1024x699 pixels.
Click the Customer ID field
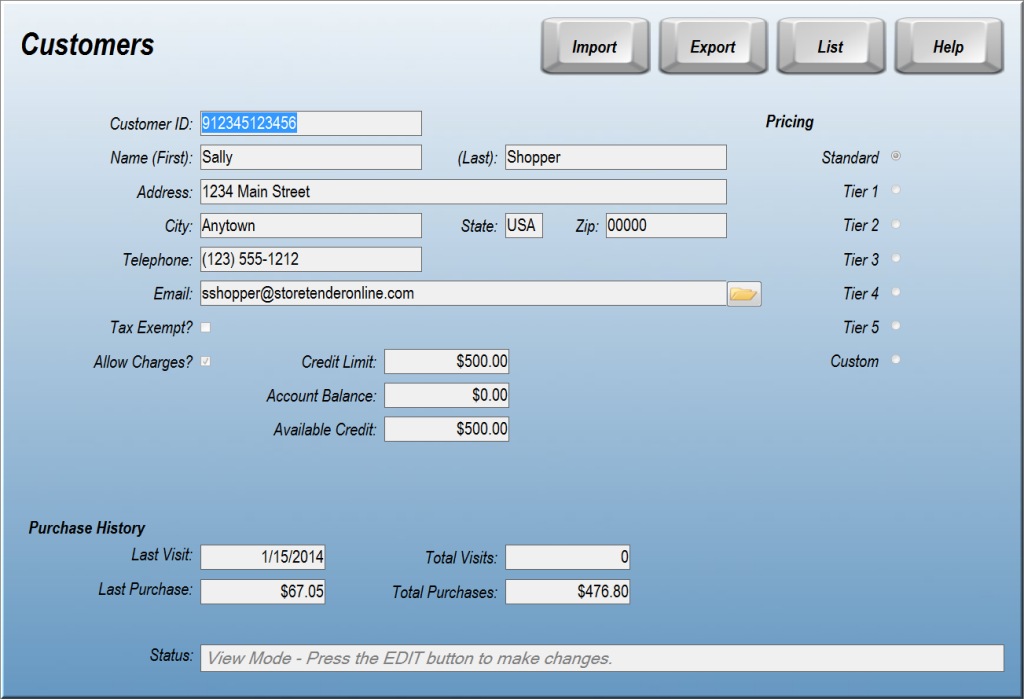coord(311,123)
